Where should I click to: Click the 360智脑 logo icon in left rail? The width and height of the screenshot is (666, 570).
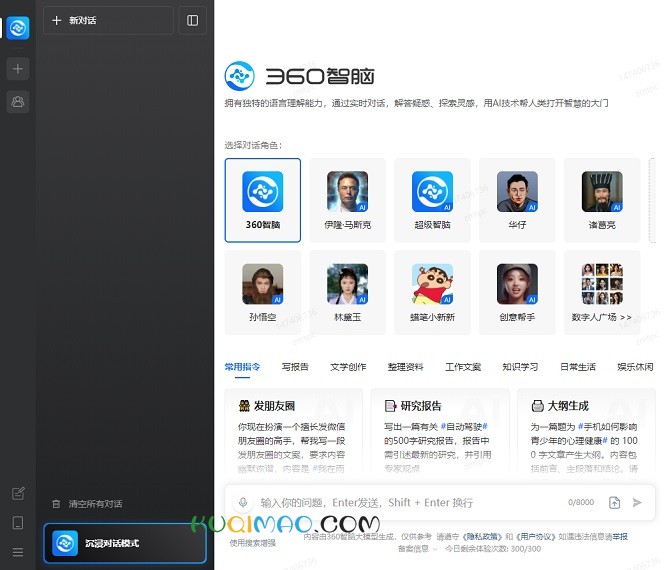click(x=18, y=28)
